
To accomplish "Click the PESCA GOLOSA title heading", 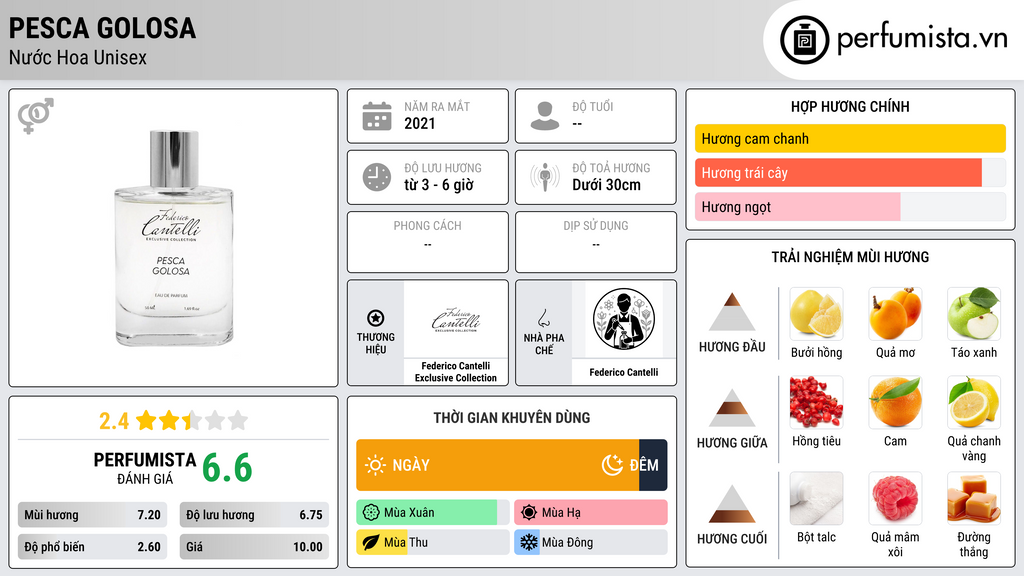I will tap(102, 28).
